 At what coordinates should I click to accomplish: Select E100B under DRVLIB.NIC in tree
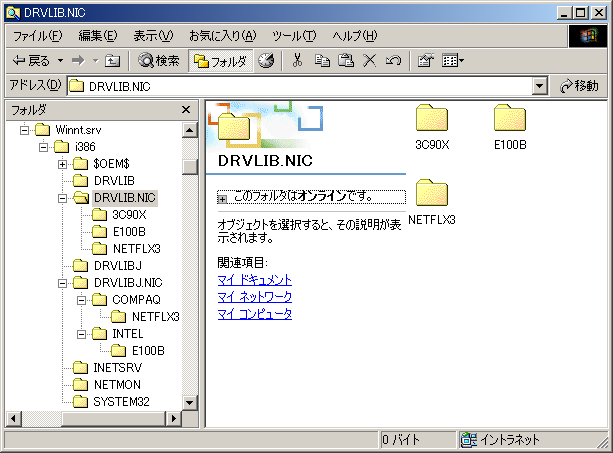click(x=129, y=232)
